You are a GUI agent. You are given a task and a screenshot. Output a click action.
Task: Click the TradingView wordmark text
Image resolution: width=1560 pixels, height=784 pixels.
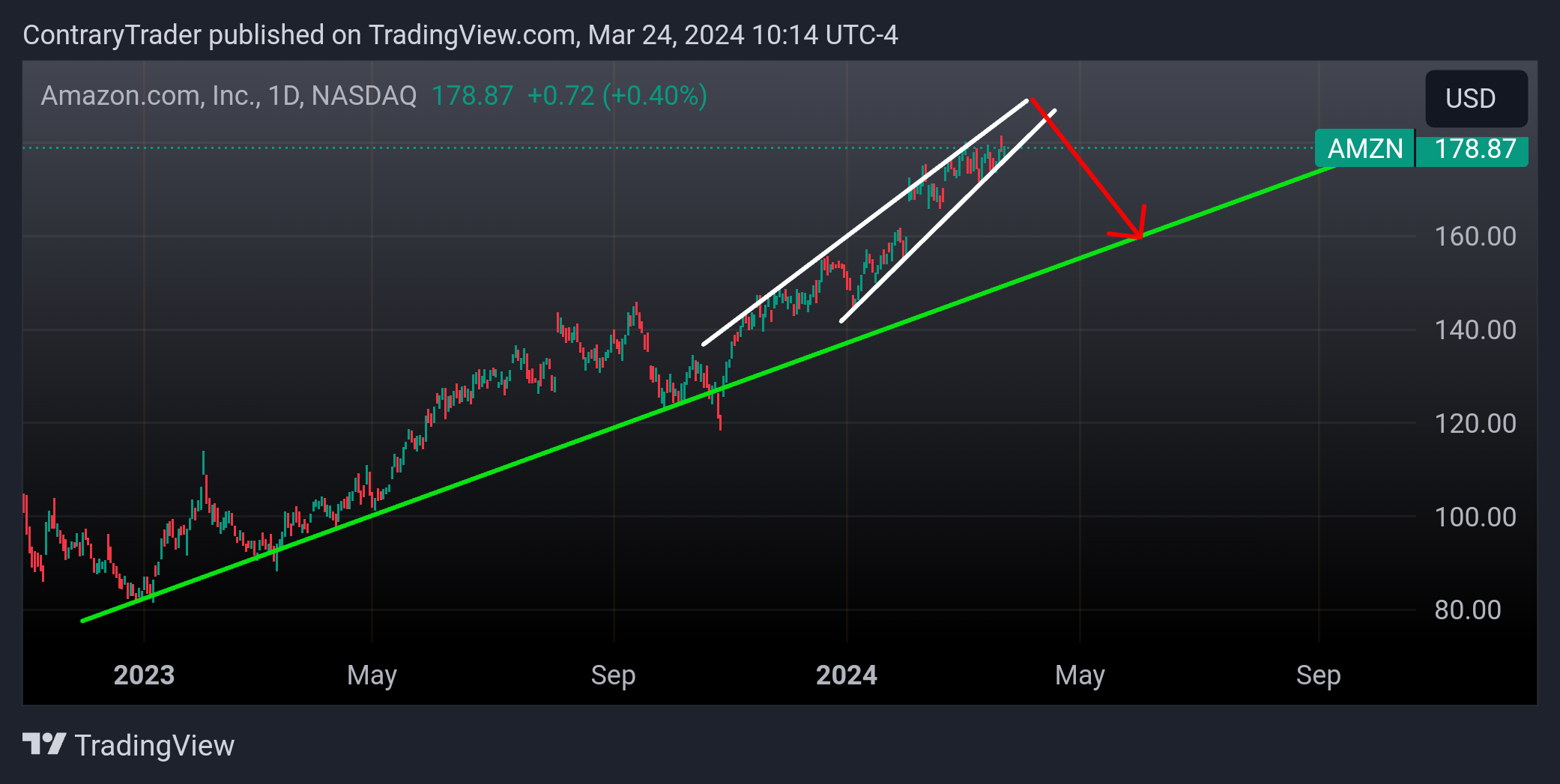(155, 746)
